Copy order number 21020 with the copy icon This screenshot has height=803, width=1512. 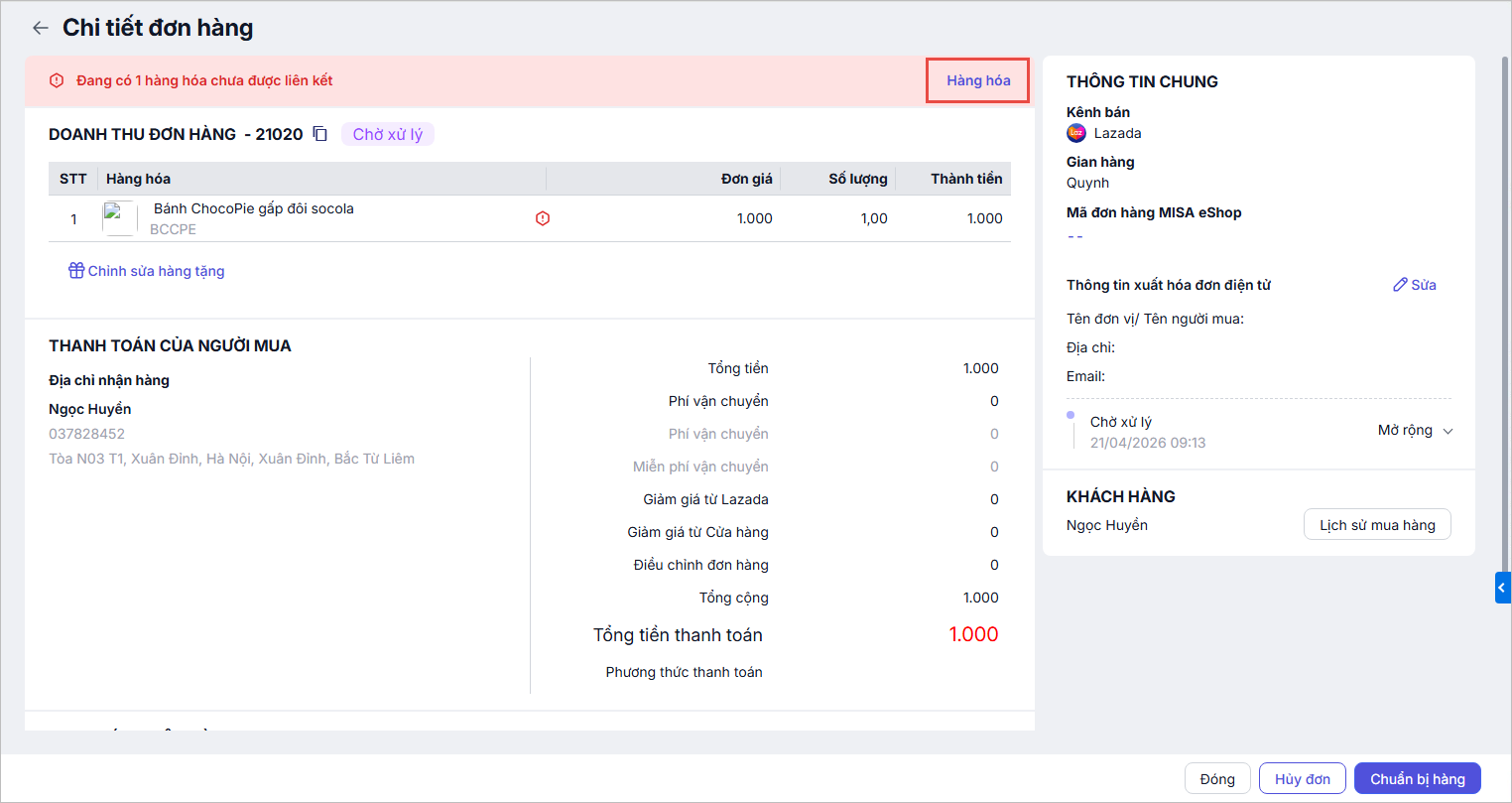[x=320, y=134]
